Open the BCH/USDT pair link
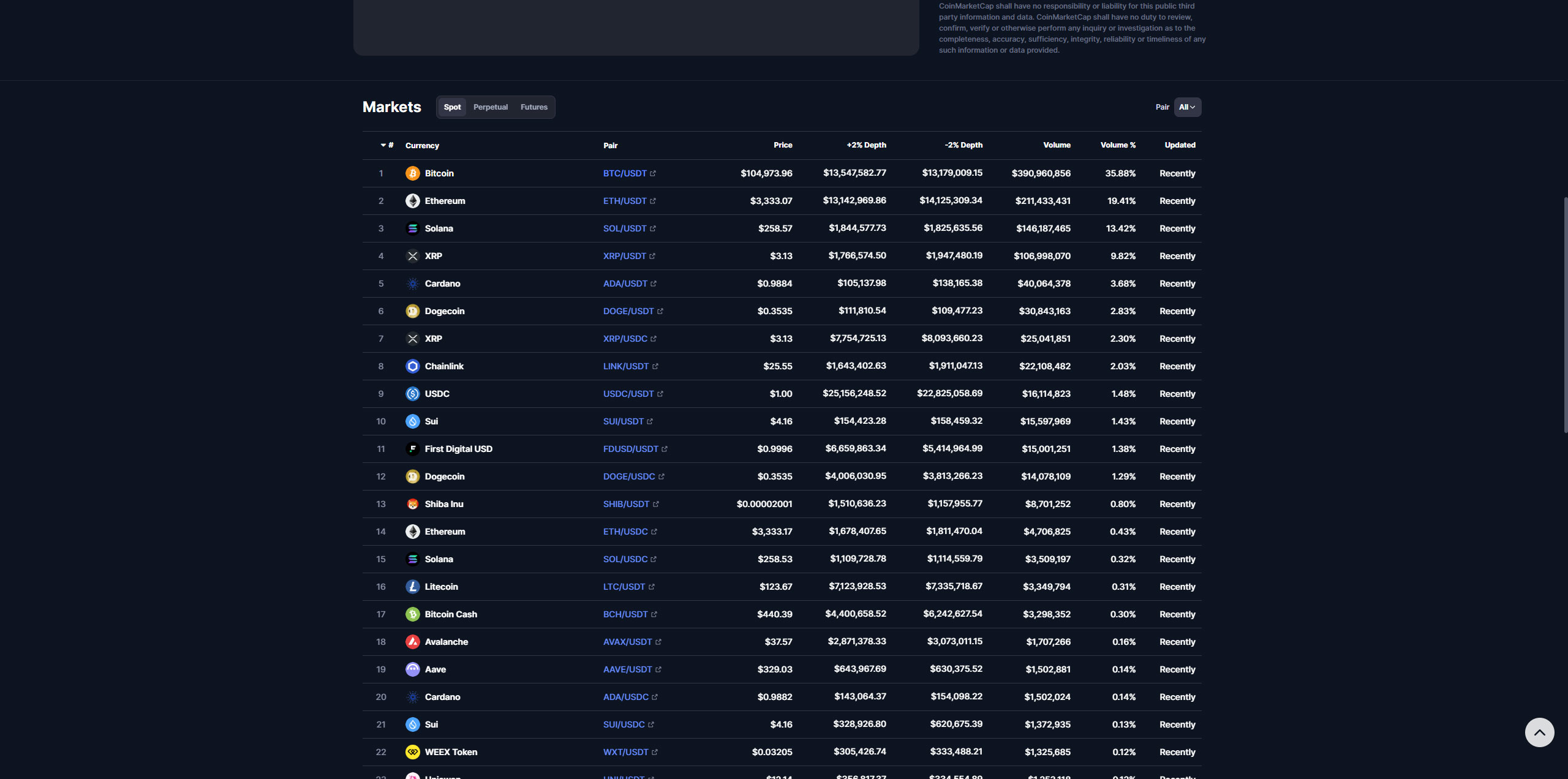Viewport: 1568px width, 779px height. click(625, 614)
